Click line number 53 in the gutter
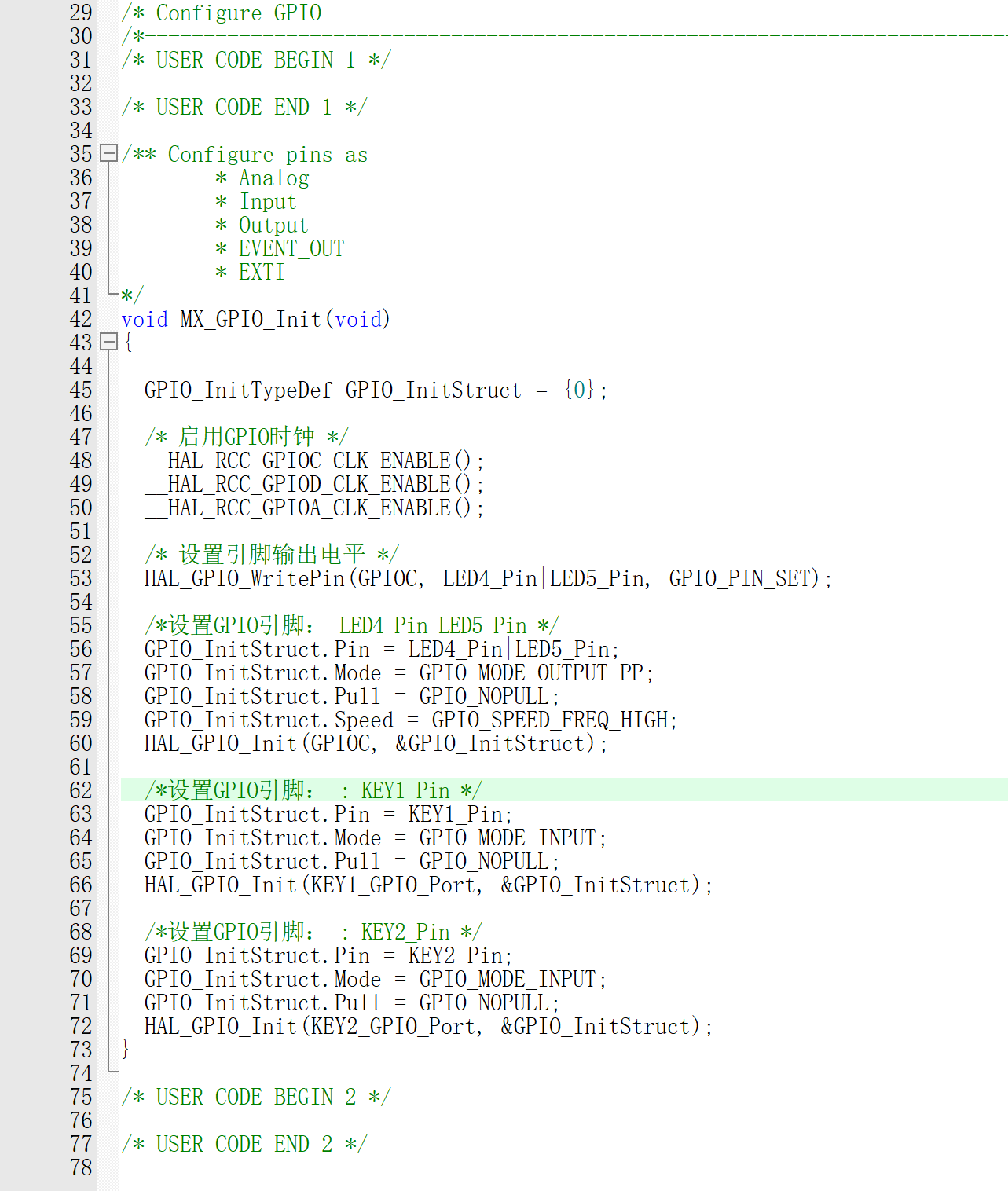Image resolution: width=1008 pixels, height=1191 pixels. click(x=81, y=578)
